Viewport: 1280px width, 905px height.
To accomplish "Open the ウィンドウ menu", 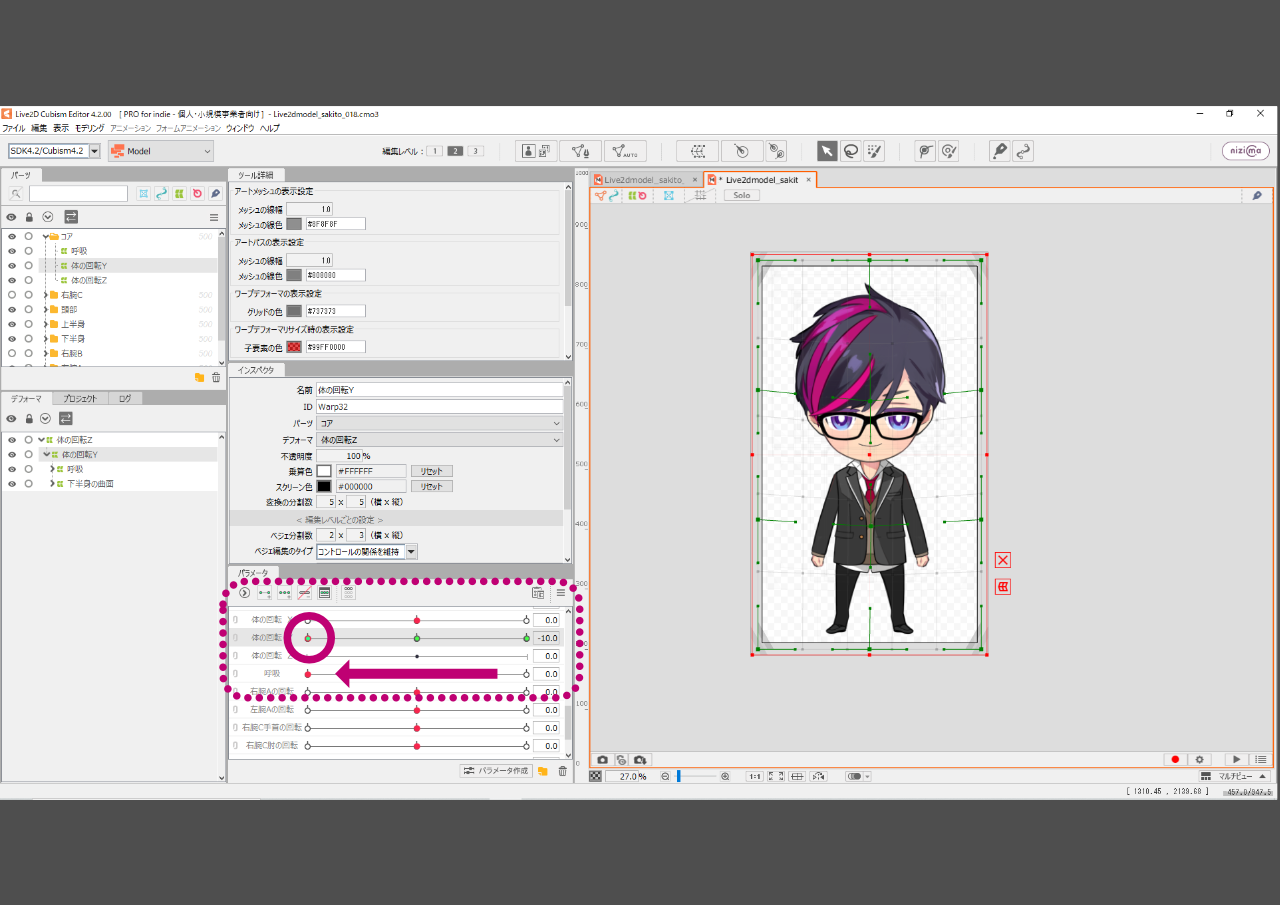I will [240, 128].
